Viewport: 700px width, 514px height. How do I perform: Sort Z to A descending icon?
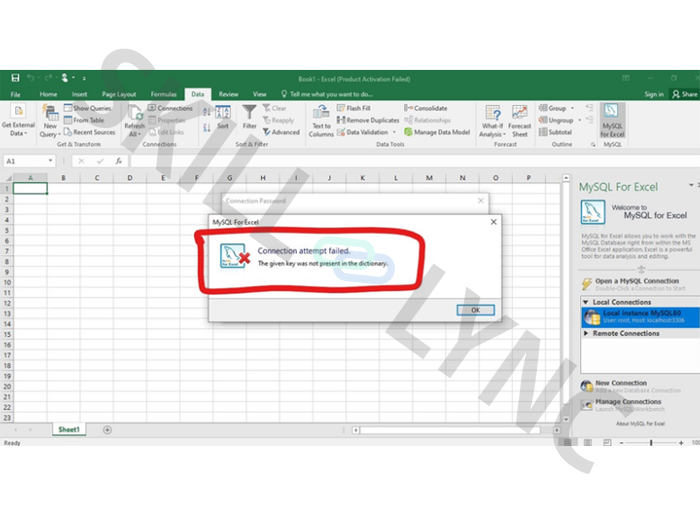click(206, 128)
